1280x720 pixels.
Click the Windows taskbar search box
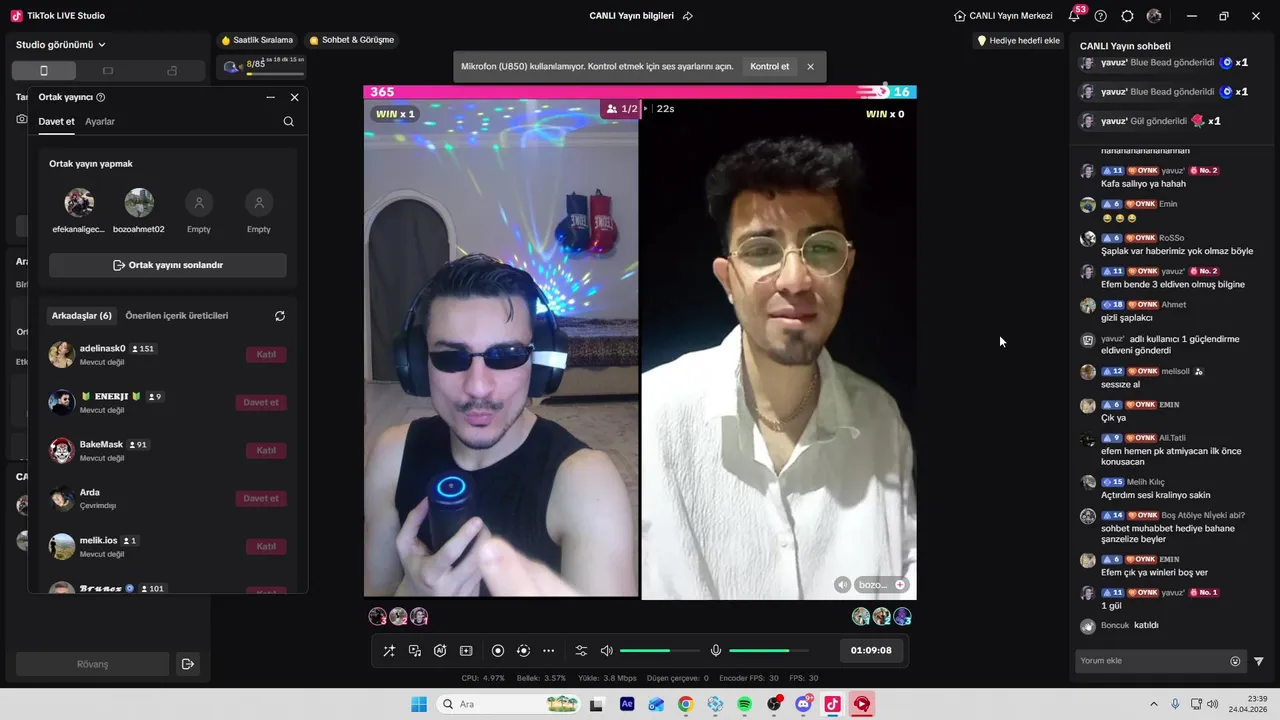pyautogui.click(x=508, y=705)
